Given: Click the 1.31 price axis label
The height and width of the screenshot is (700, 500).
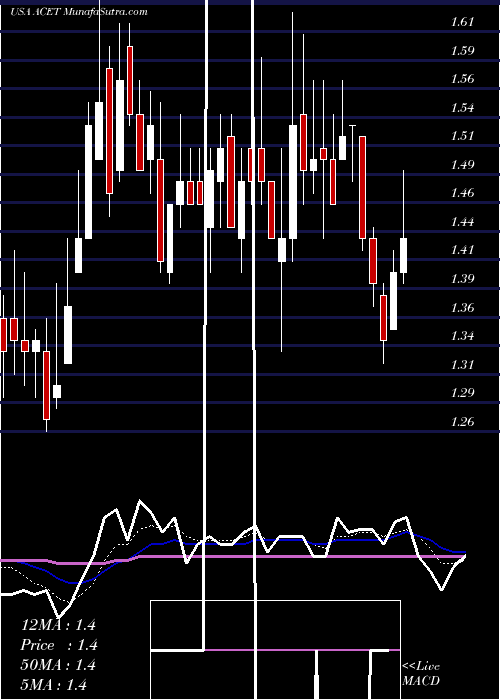Looking at the screenshot, I should pyautogui.click(x=462, y=365).
